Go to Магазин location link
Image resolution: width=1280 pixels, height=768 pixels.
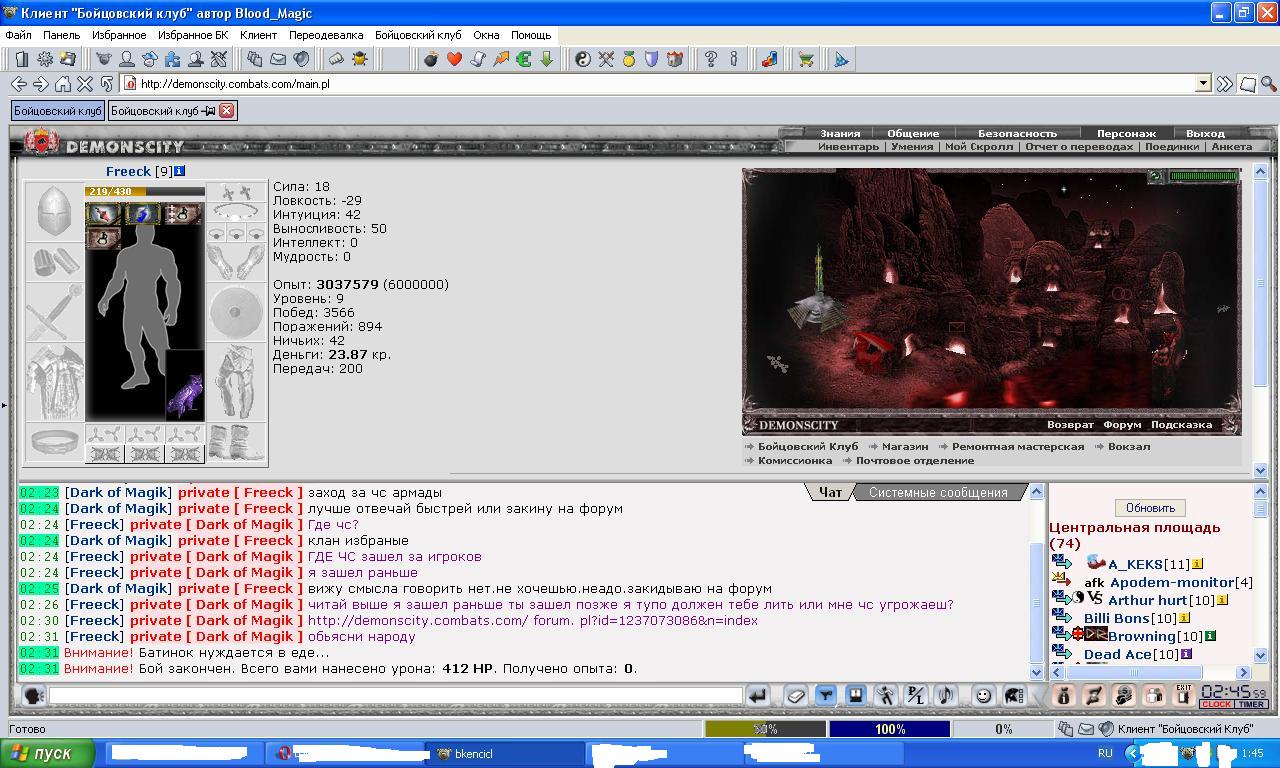point(905,446)
